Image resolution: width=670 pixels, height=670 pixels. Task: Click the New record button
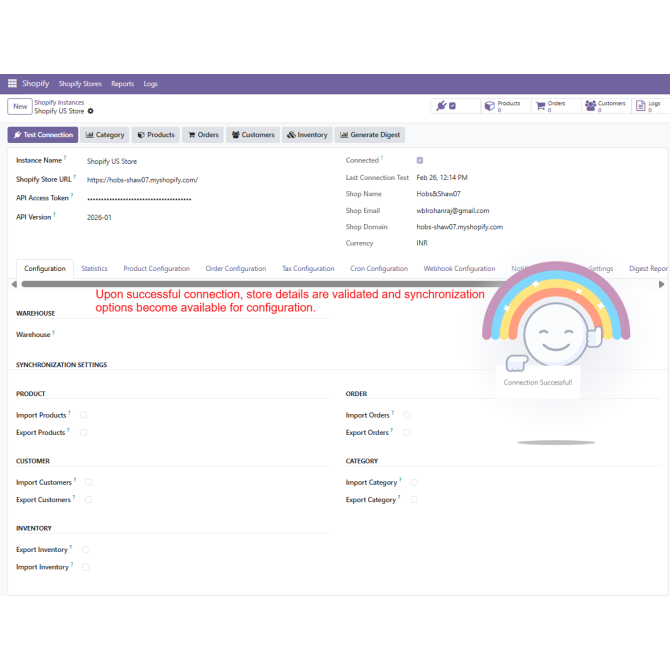pyautogui.click(x=20, y=106)
